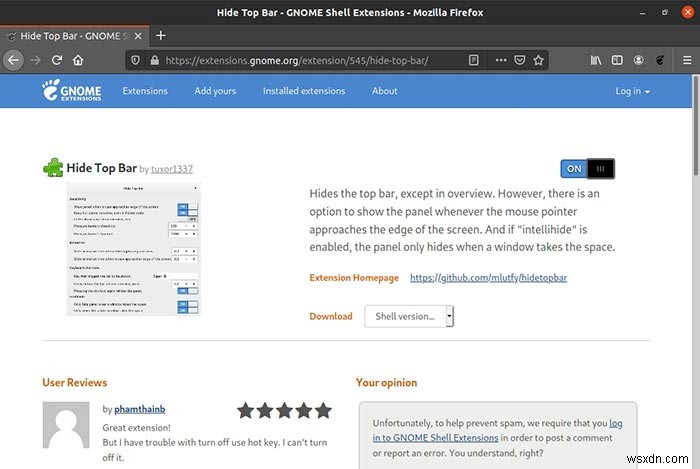The height and width of the screenshot is (469, 700).
Task: Open Firefox account icon
Action: click(x=638, y=60)
